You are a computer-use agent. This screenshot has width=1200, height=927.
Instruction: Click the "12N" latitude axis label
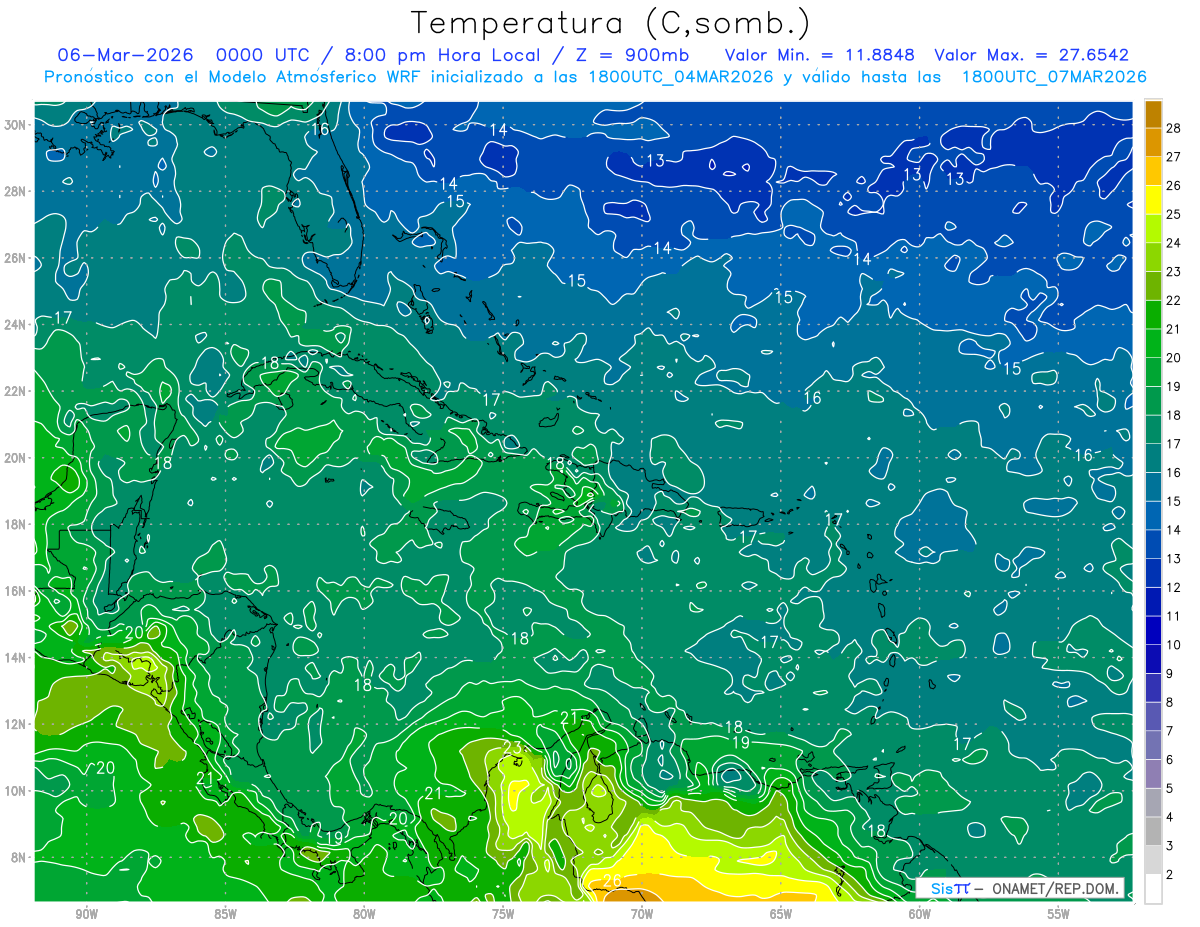click(x=17, y=724)
